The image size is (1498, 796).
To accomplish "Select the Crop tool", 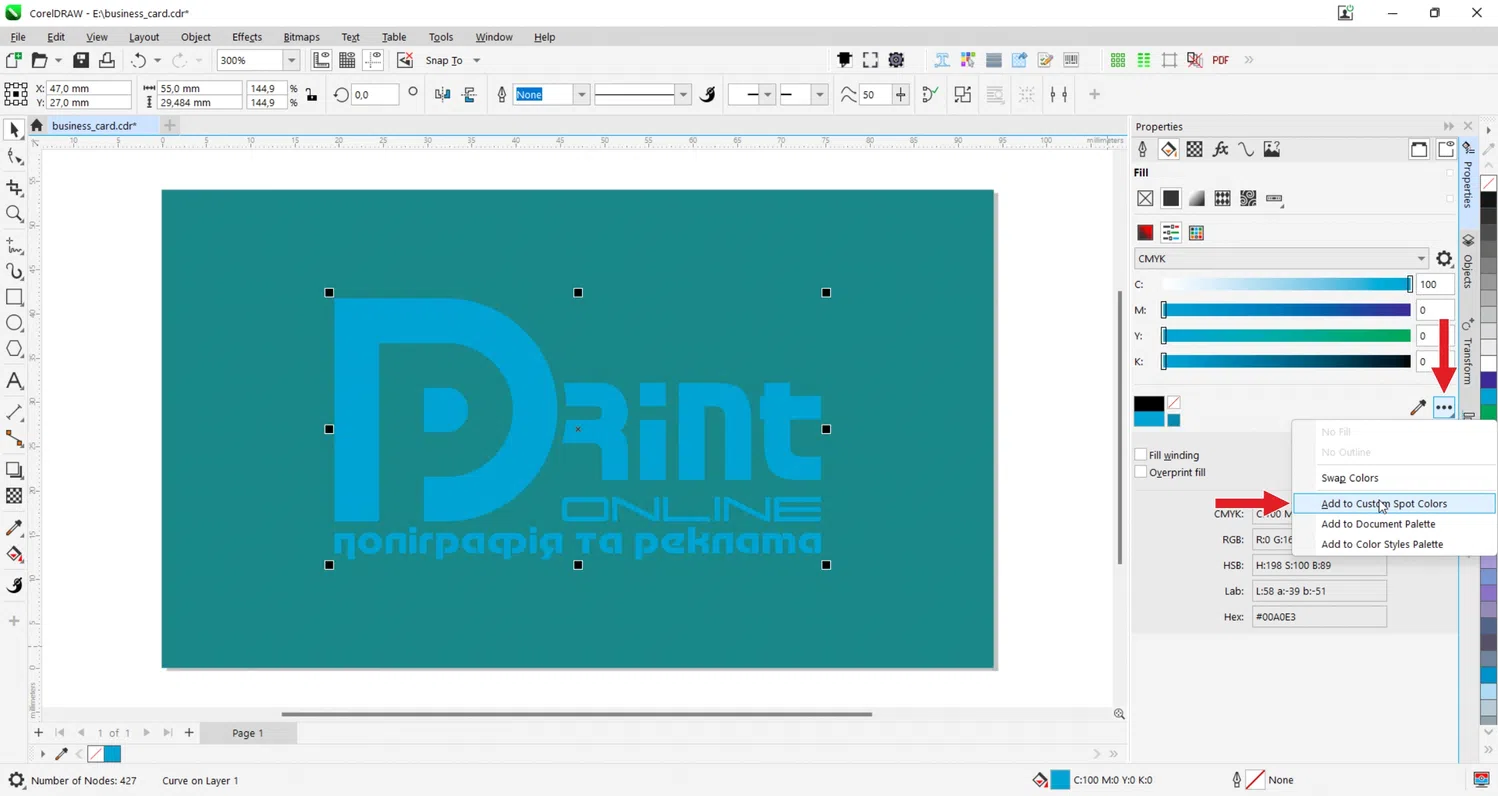I will [x=14, y=187].
